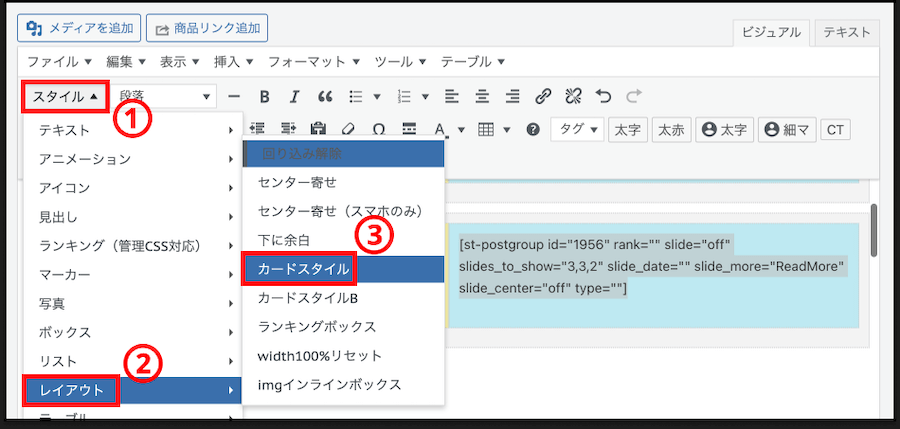Click the clear formatting eraser icon
900x429 pixels.
(349, 129)
